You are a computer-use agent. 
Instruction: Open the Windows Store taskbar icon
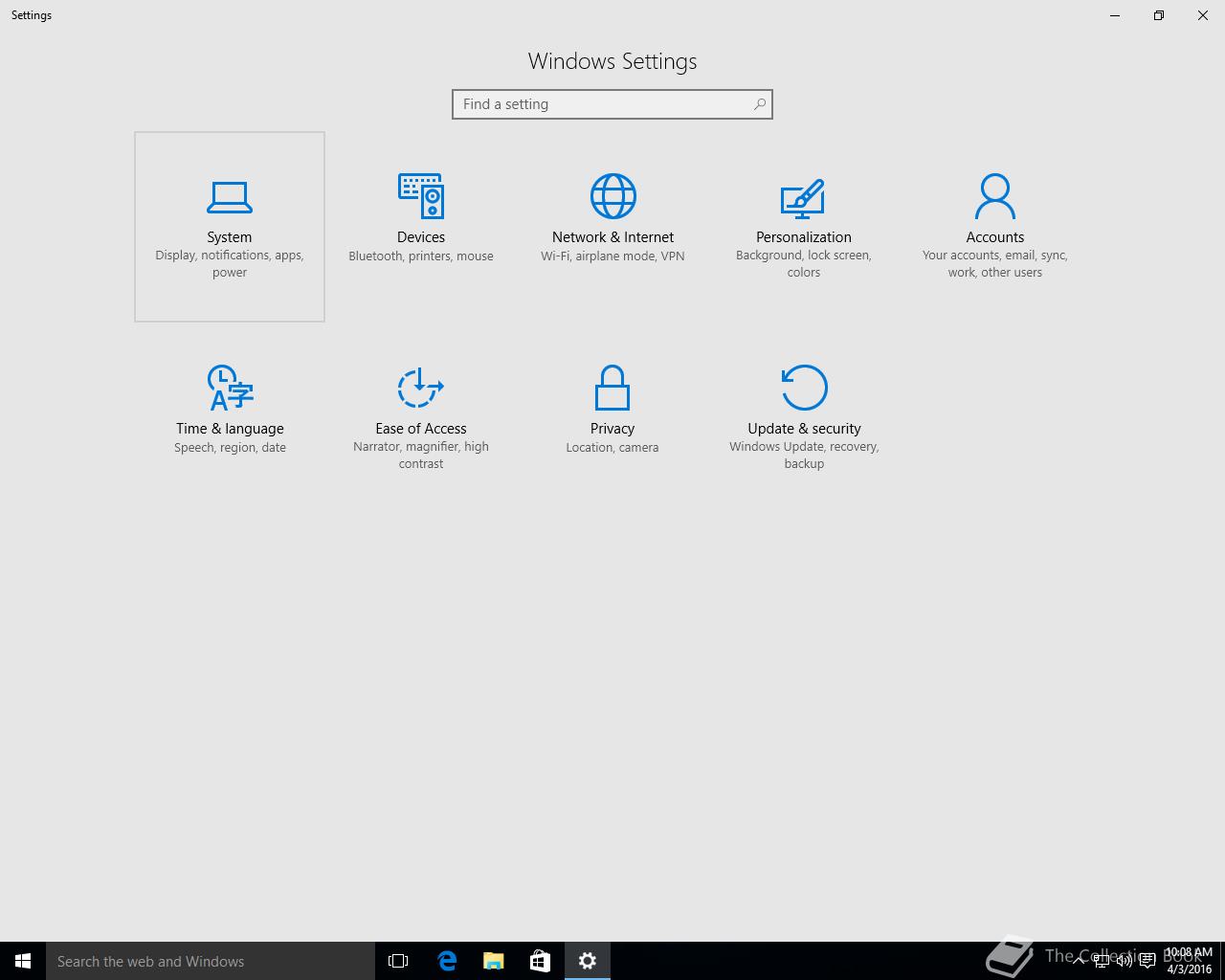[x=541, y=961]
